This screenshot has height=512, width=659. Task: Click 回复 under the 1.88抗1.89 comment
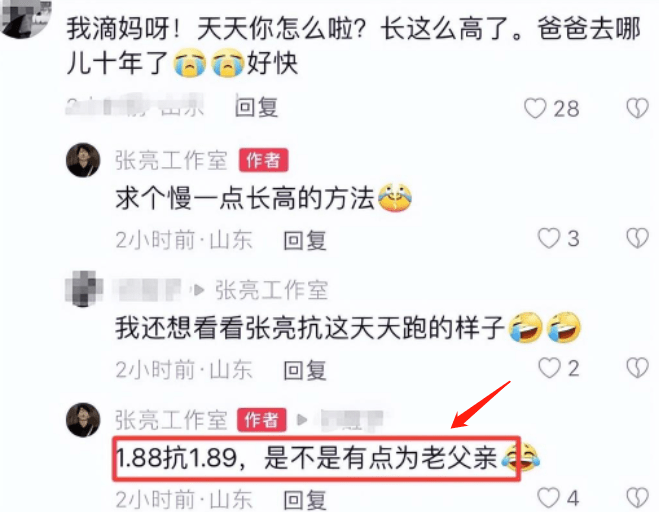tap(305, 500)
